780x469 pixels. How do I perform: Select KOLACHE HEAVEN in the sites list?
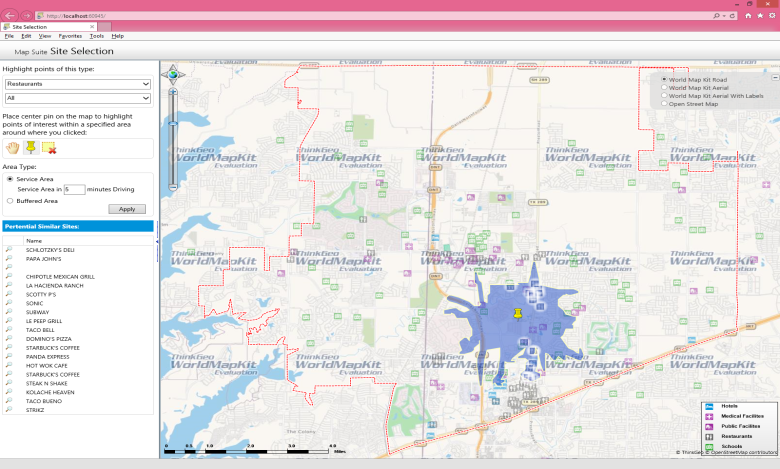(50, 392)
